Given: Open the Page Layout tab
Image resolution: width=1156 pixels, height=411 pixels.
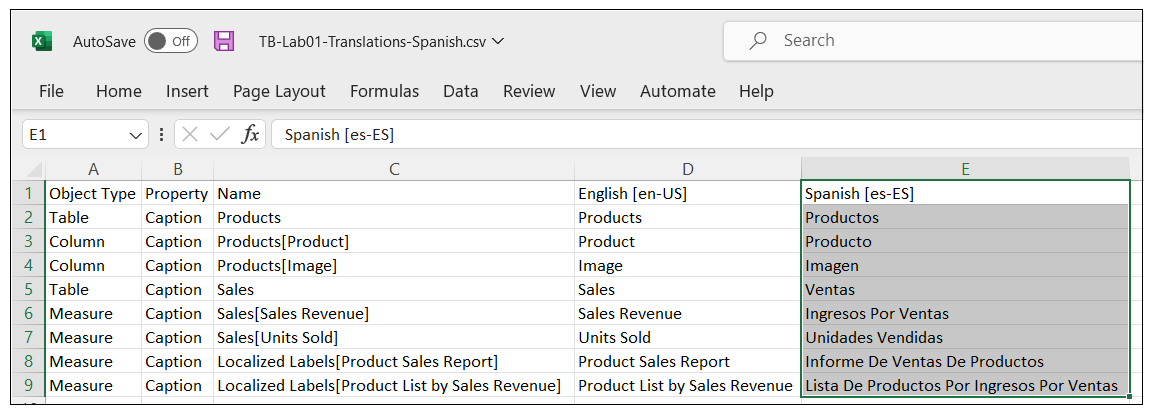Looking at the screenshot, I should point(279,91).
